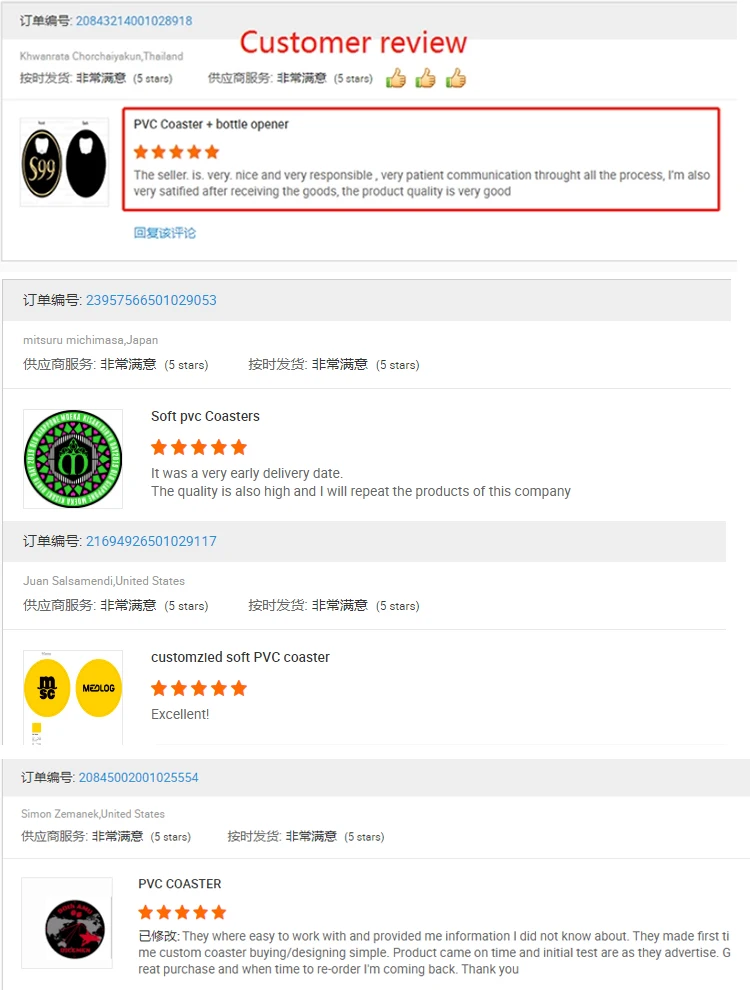
Task: Open the black and red coaster thumbnail
Action: pyautogui.click(x=67, y=923)
